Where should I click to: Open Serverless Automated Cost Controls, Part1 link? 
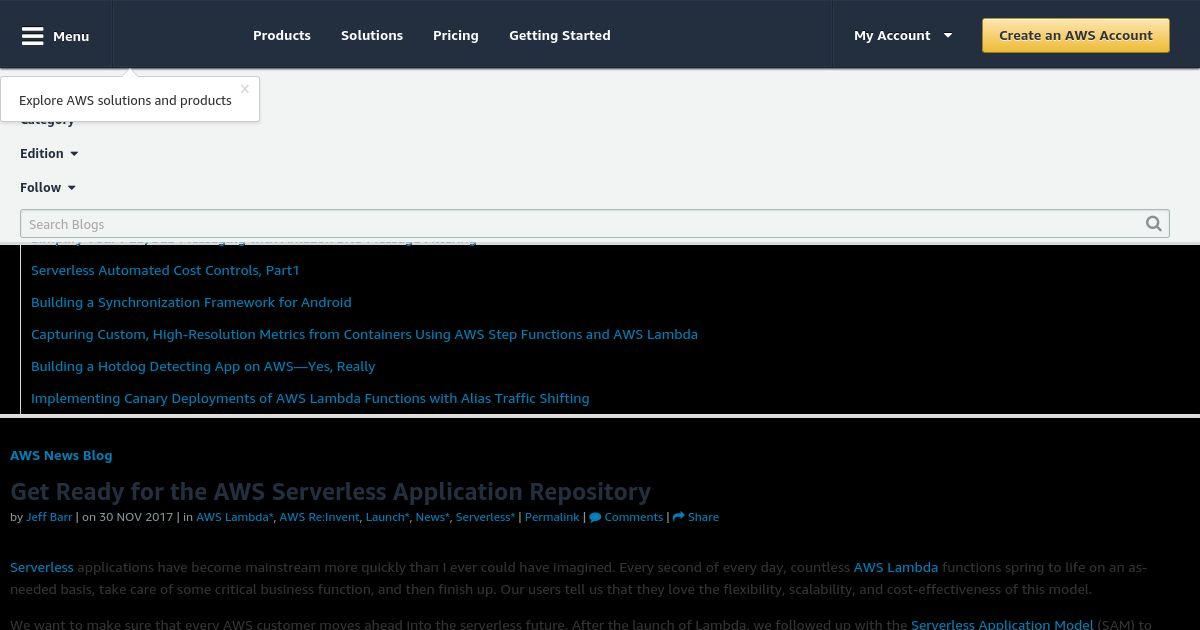tap(165, 270)
